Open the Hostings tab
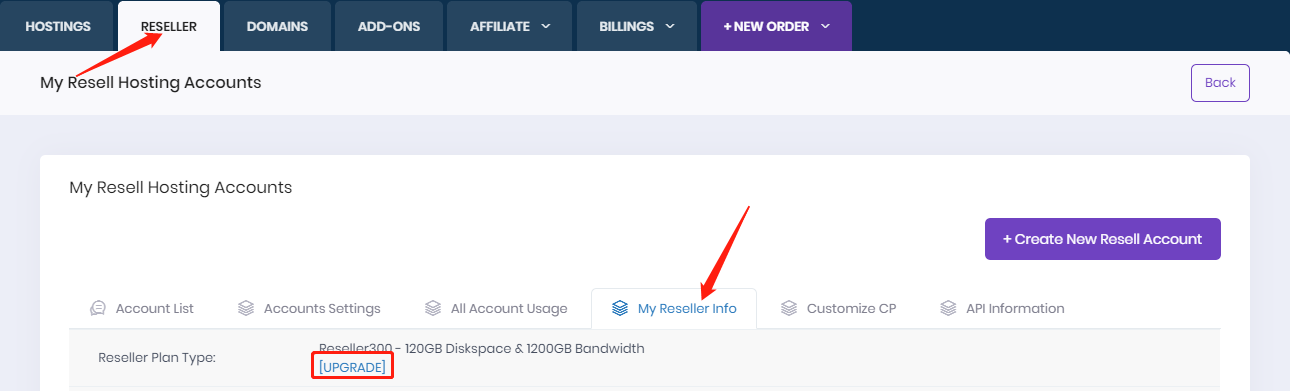This screenshot has width=1290, height=391. pyautogui.click(x=58, y=26)
